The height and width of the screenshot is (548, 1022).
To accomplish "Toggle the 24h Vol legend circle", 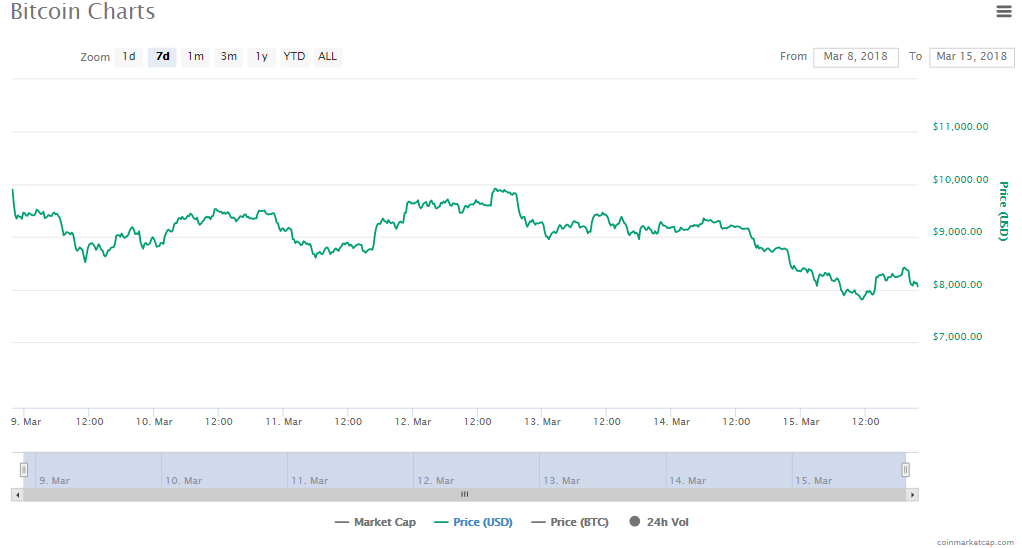I will click(x=634, y=521).
